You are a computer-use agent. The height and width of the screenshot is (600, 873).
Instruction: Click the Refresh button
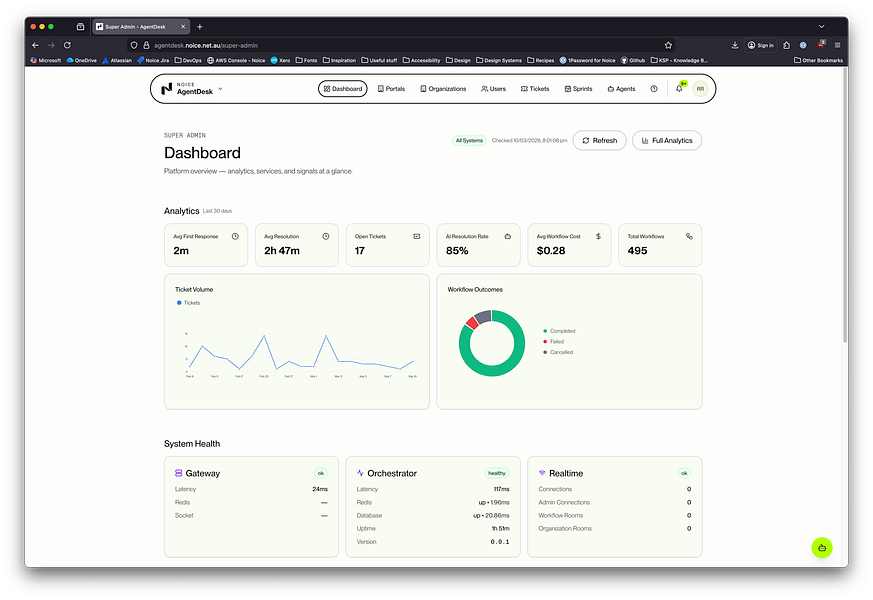pyautogui.click(x=600, y=140)
